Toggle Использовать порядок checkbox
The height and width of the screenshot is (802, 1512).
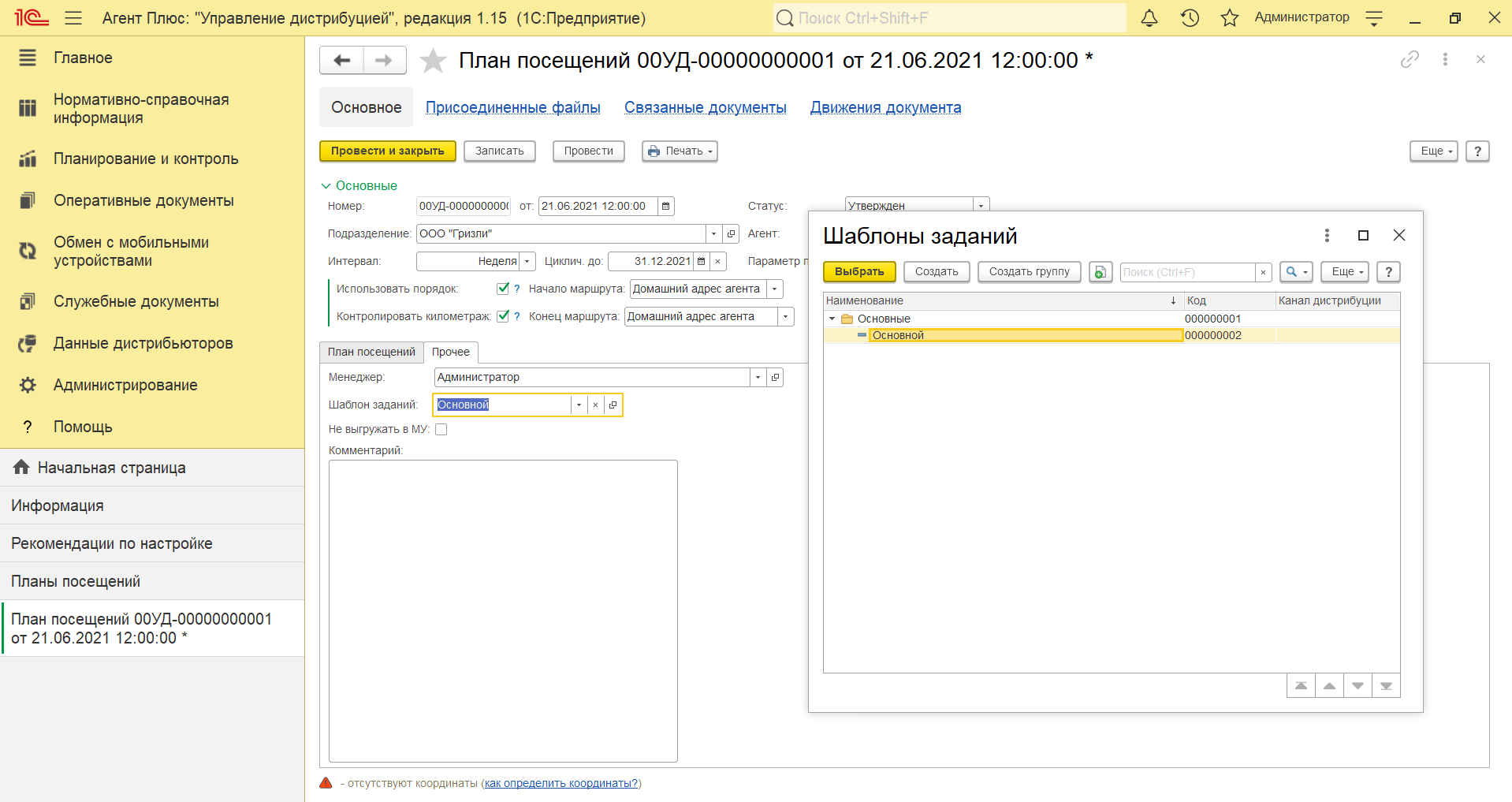pyautogui.click(x=503, y=289)
